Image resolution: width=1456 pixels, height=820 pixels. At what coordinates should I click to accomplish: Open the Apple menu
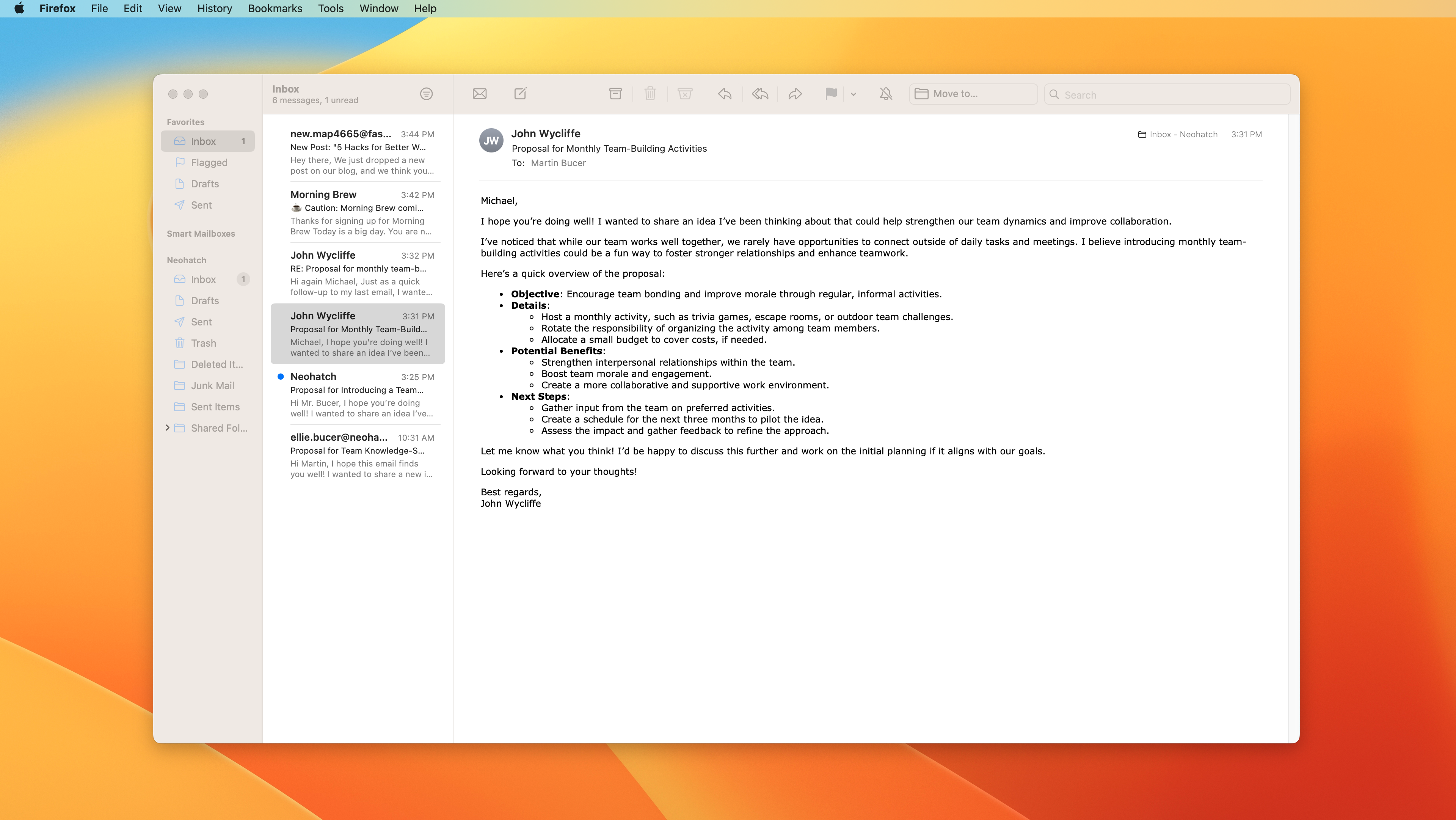pyautogui.click(x=19, y=8)
